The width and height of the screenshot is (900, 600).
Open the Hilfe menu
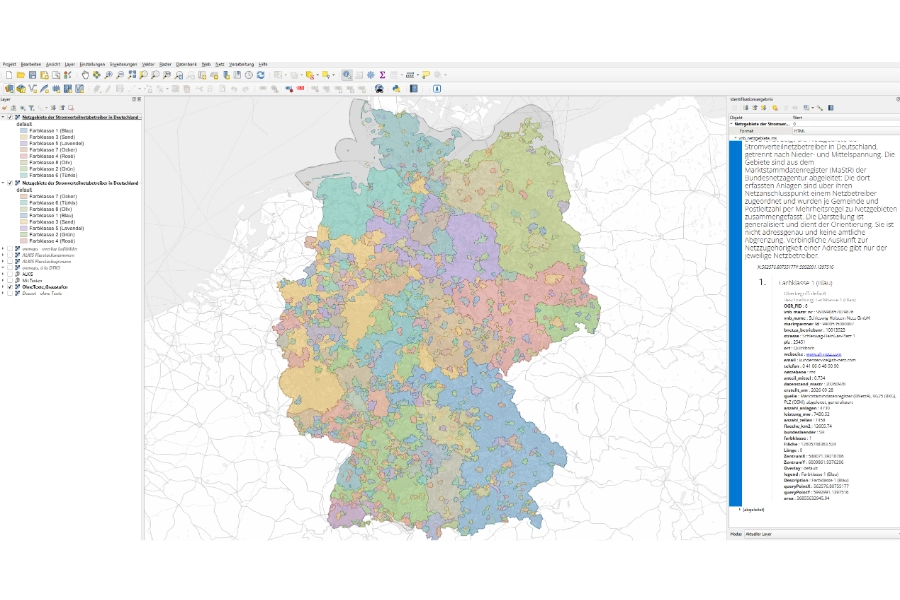[x=263, y=64]
